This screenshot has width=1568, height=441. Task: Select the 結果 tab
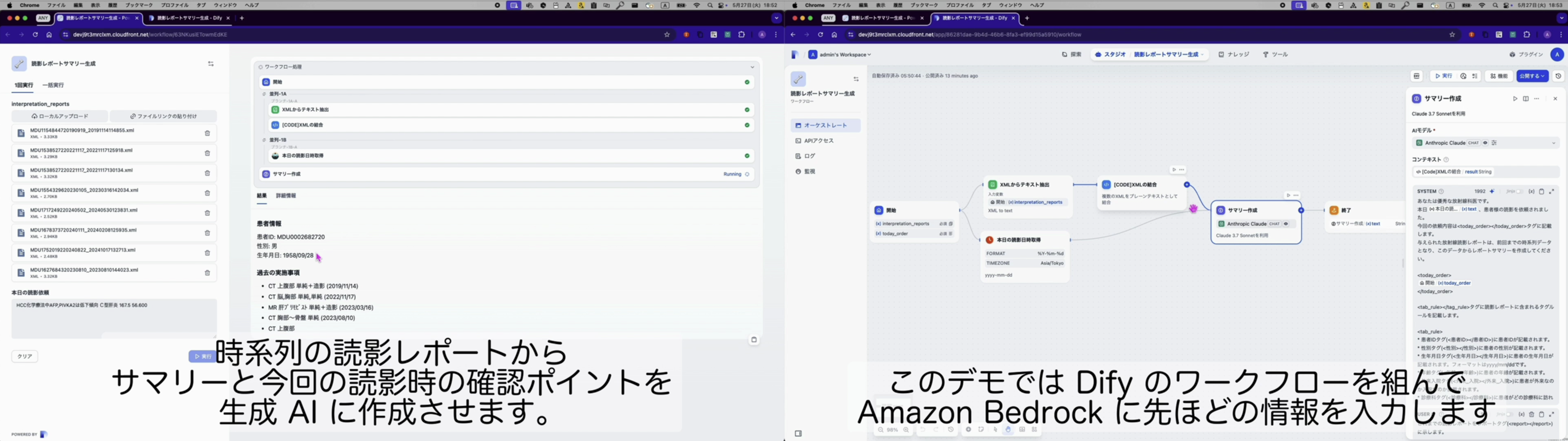262,196
